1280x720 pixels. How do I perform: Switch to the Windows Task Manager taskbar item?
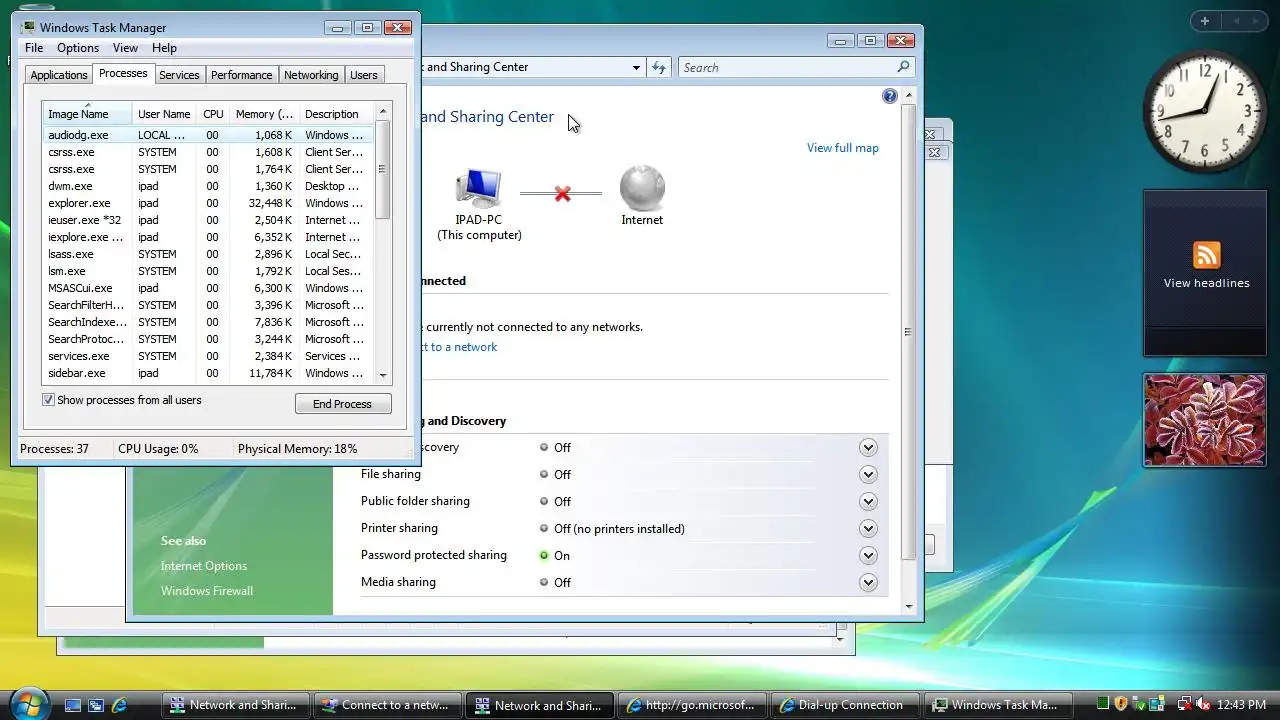pos(997,705)
